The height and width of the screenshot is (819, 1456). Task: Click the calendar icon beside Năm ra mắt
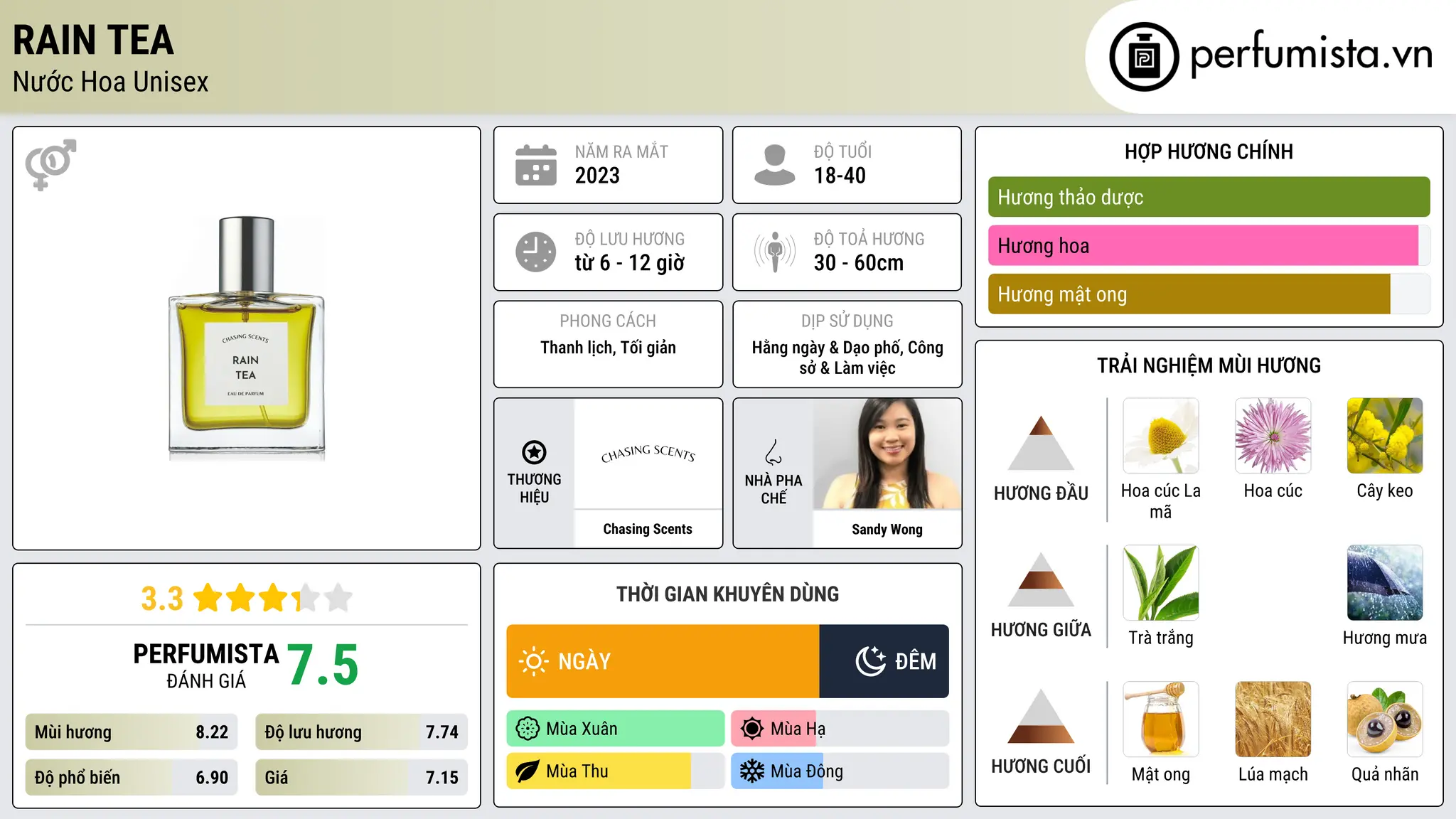coord(536,165)
